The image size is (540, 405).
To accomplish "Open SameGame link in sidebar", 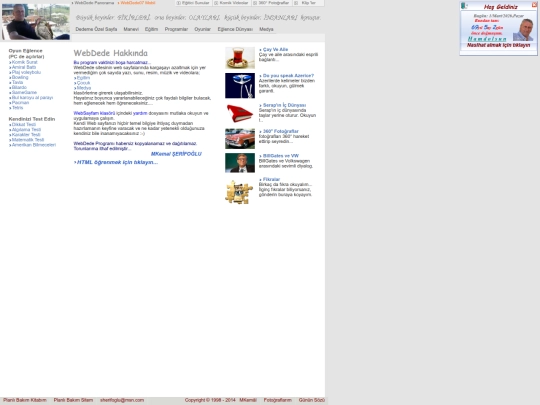I will (24, 93).
